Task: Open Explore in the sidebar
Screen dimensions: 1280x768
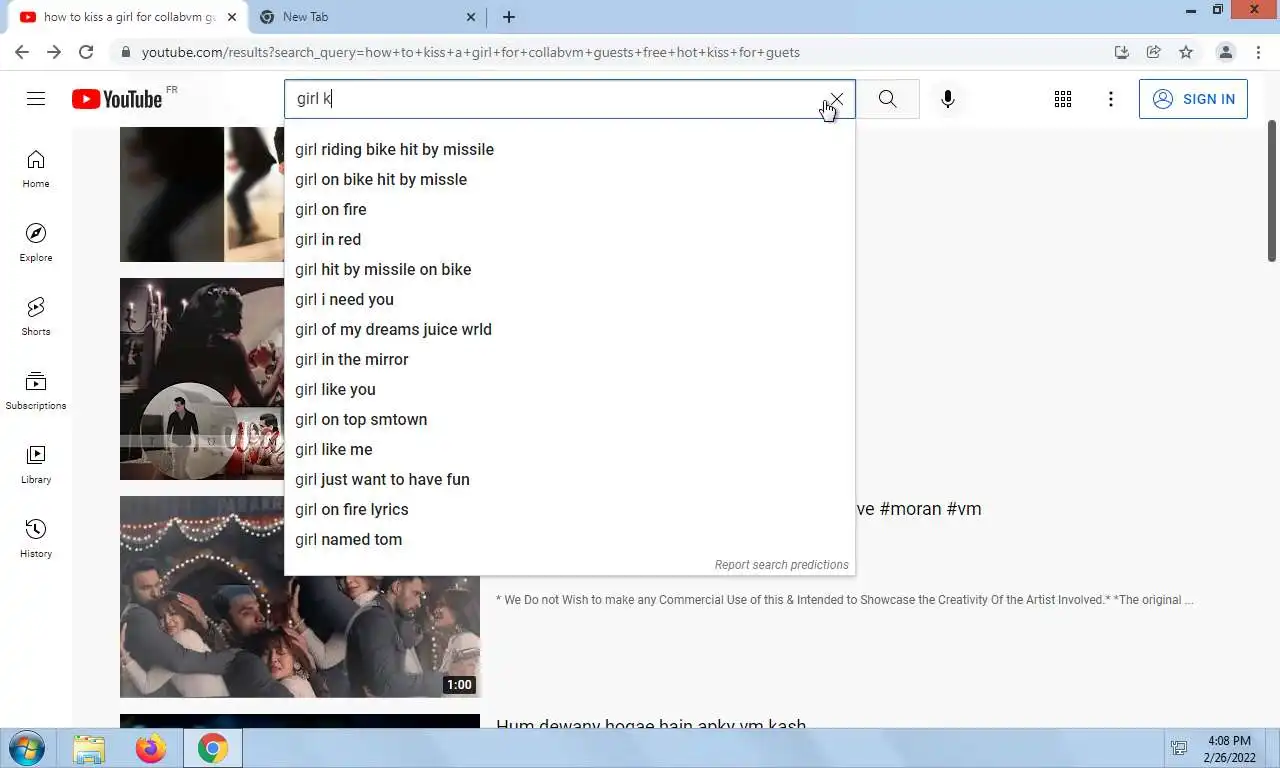Action: [x=36, y=243]
